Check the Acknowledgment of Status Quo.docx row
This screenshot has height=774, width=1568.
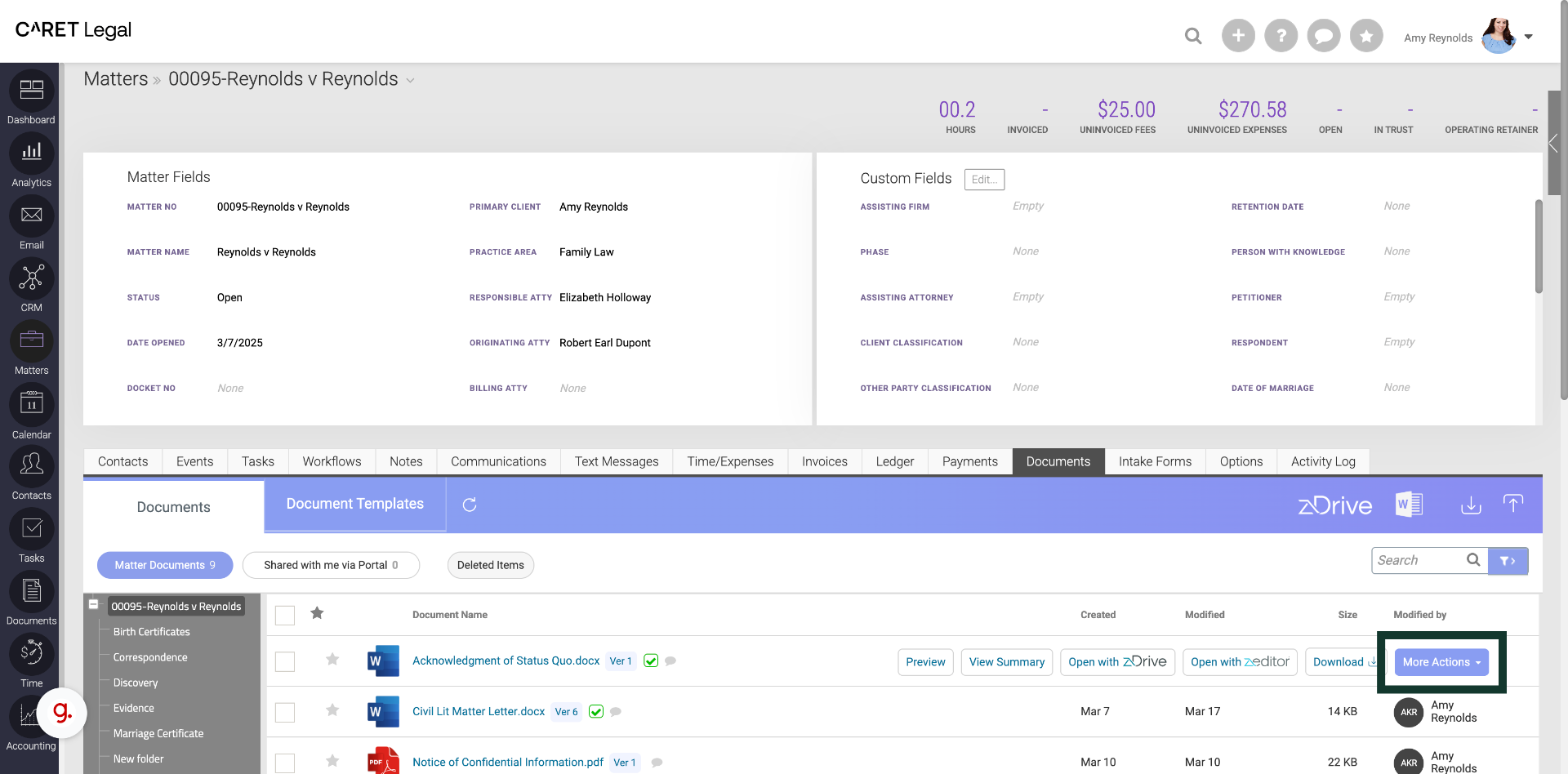pyautogui.click(x=285, y=661)
